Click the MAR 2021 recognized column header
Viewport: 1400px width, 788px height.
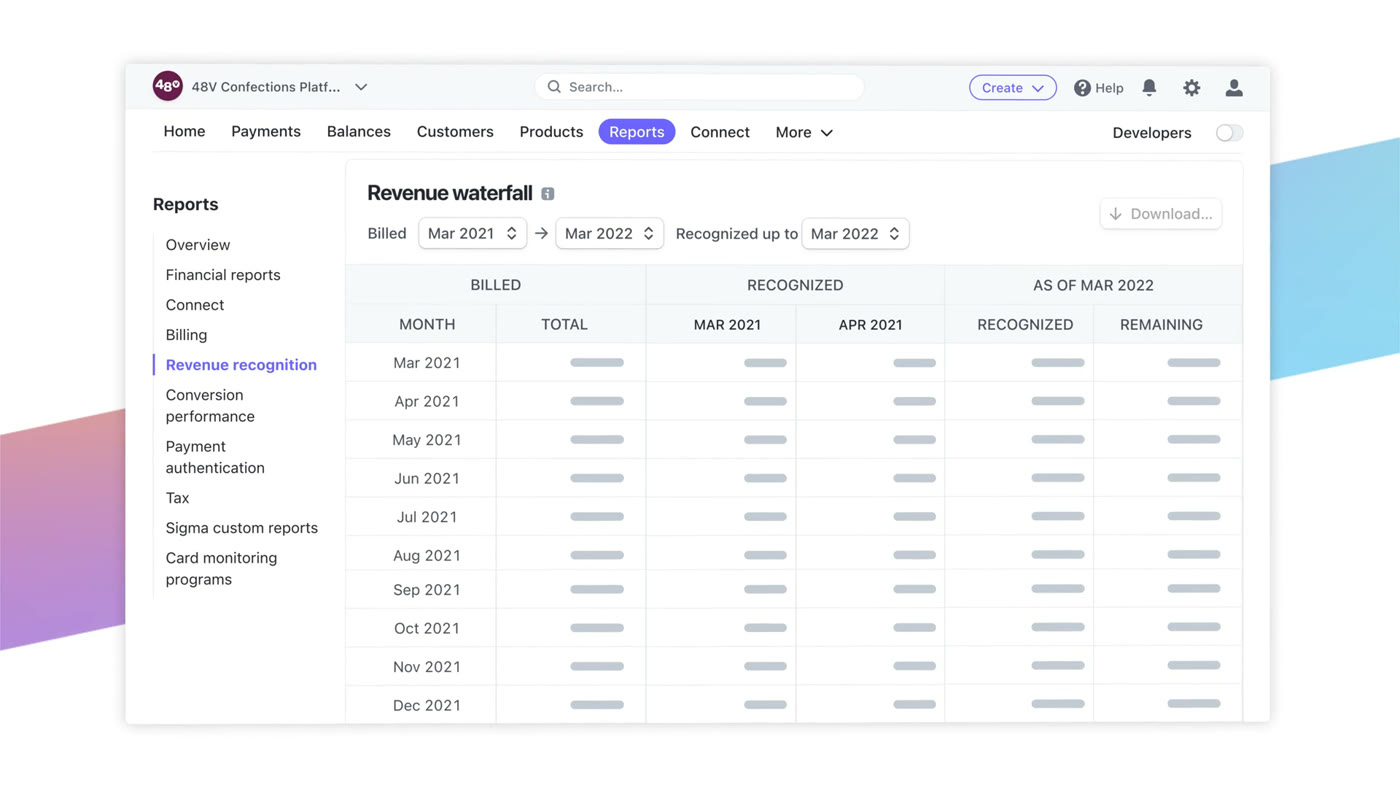tap(727, 324)
